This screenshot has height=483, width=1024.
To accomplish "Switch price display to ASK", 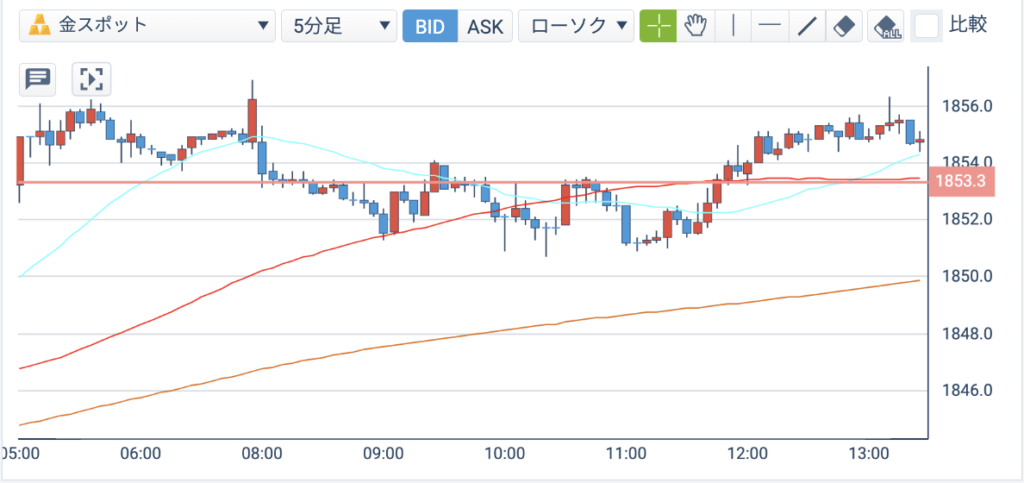I will point(485,26).
